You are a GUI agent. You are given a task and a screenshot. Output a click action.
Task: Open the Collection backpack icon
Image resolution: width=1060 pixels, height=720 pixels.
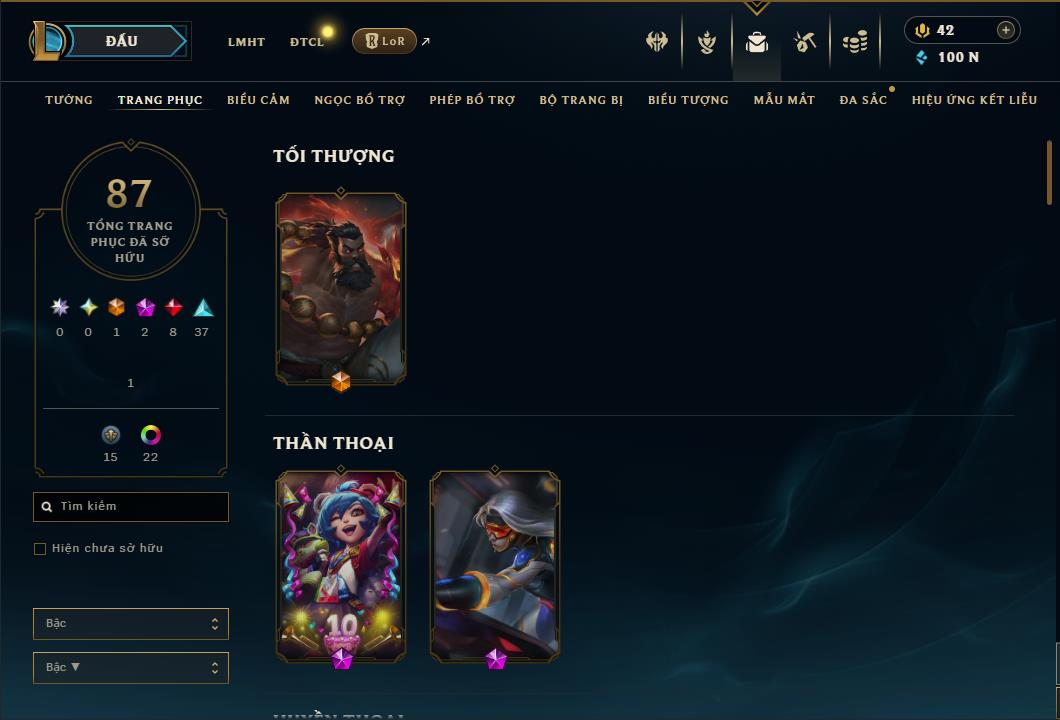pyautogui.click(x=756, y=42)
